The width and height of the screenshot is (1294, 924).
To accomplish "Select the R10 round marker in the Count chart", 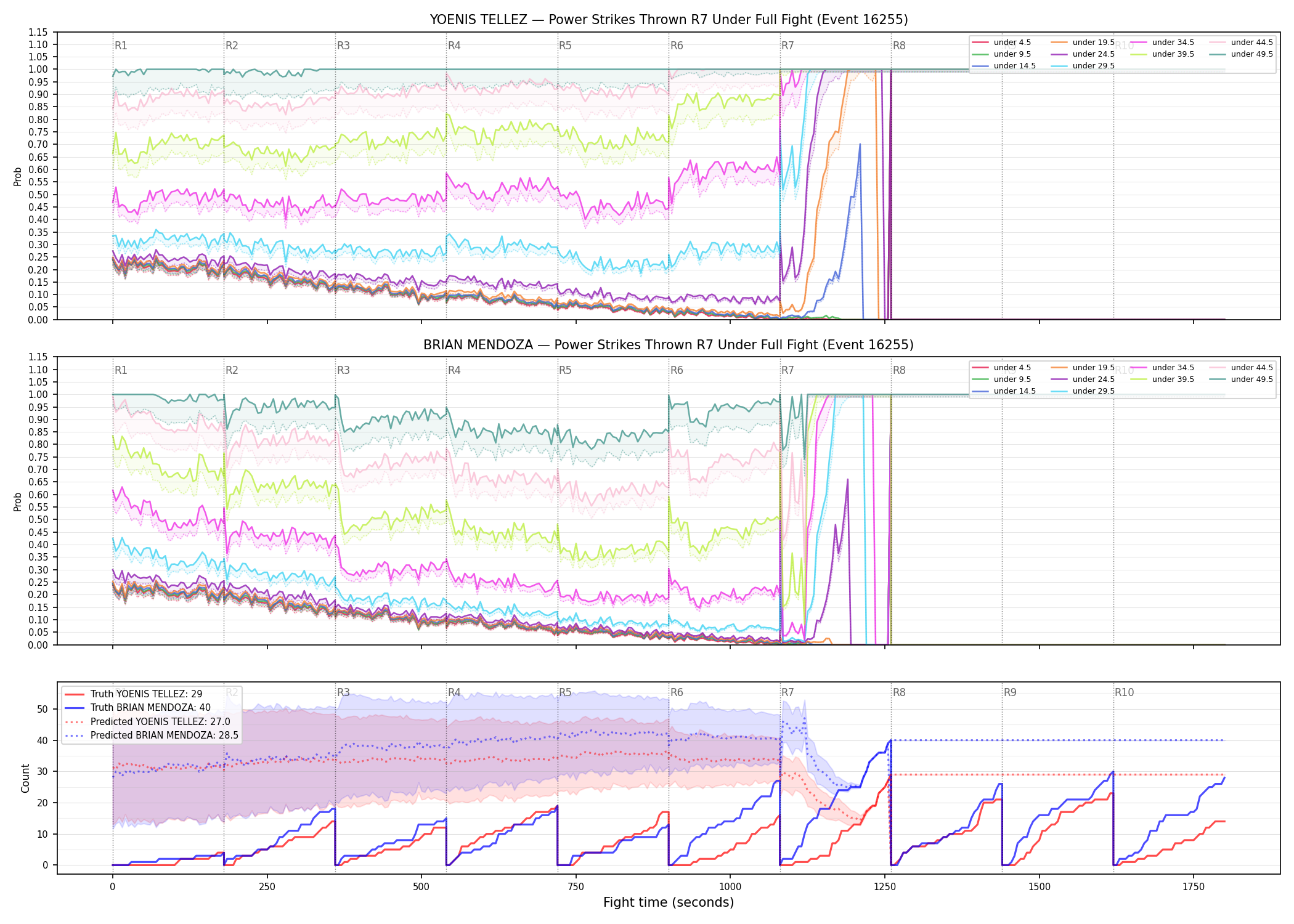I will 1124,692.
